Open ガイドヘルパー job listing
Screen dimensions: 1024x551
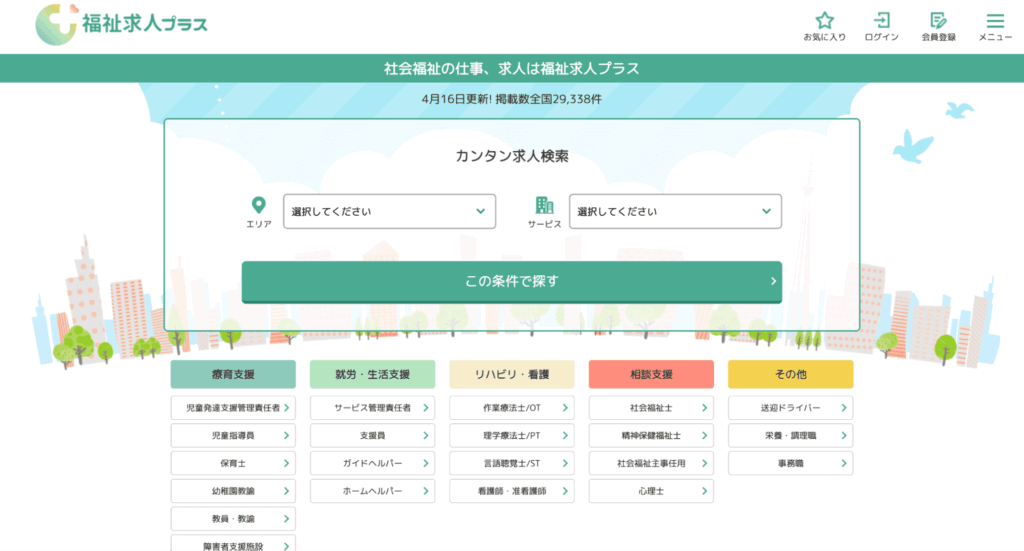click(x=372, y=463)
